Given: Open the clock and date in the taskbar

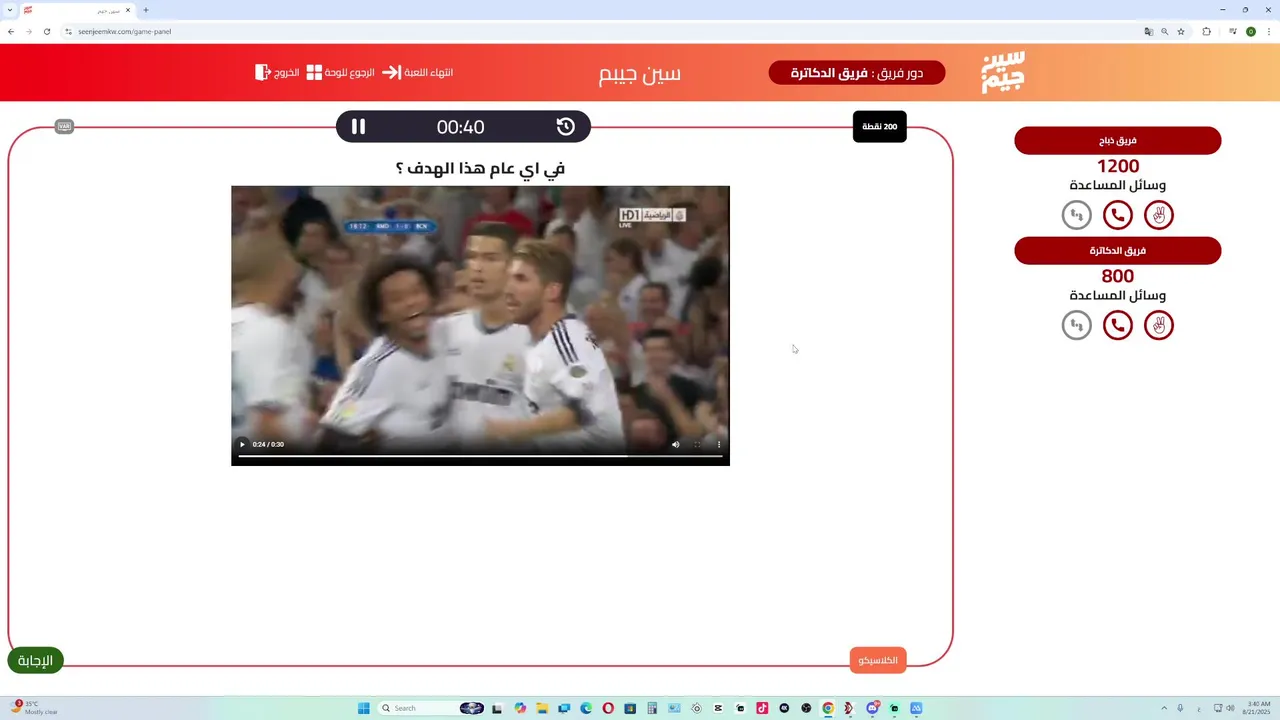Looking at the screenshot, I should [x=1258, y=708].
